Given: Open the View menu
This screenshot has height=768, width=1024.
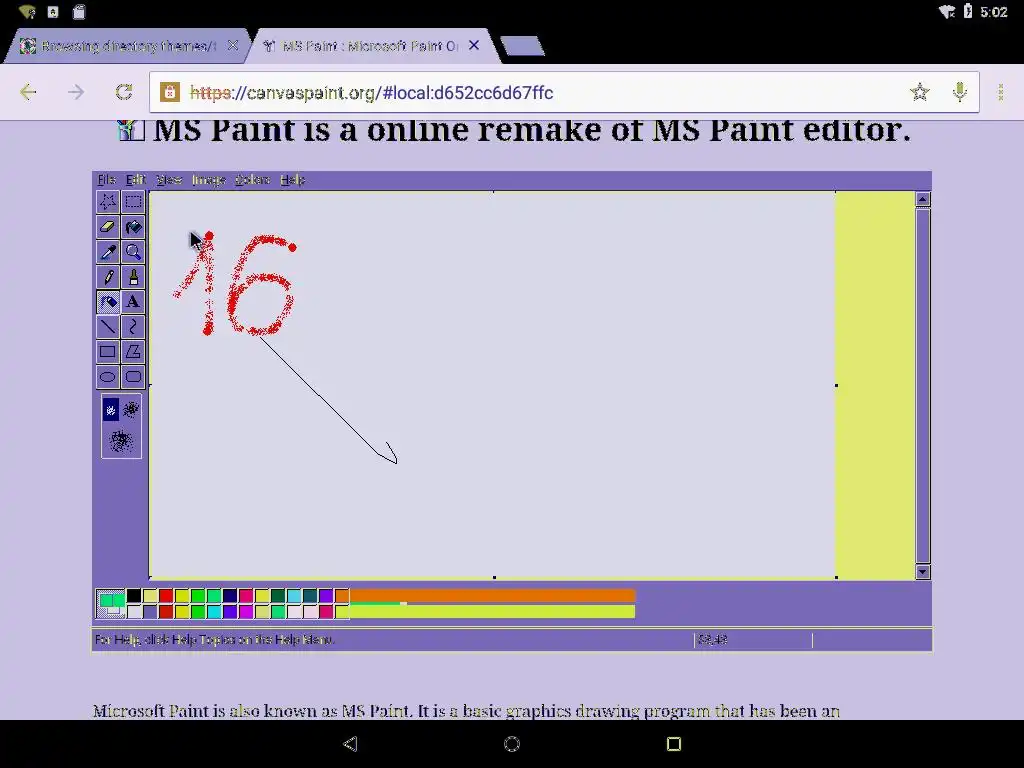Looking at the screenshot, I should 168,180.
